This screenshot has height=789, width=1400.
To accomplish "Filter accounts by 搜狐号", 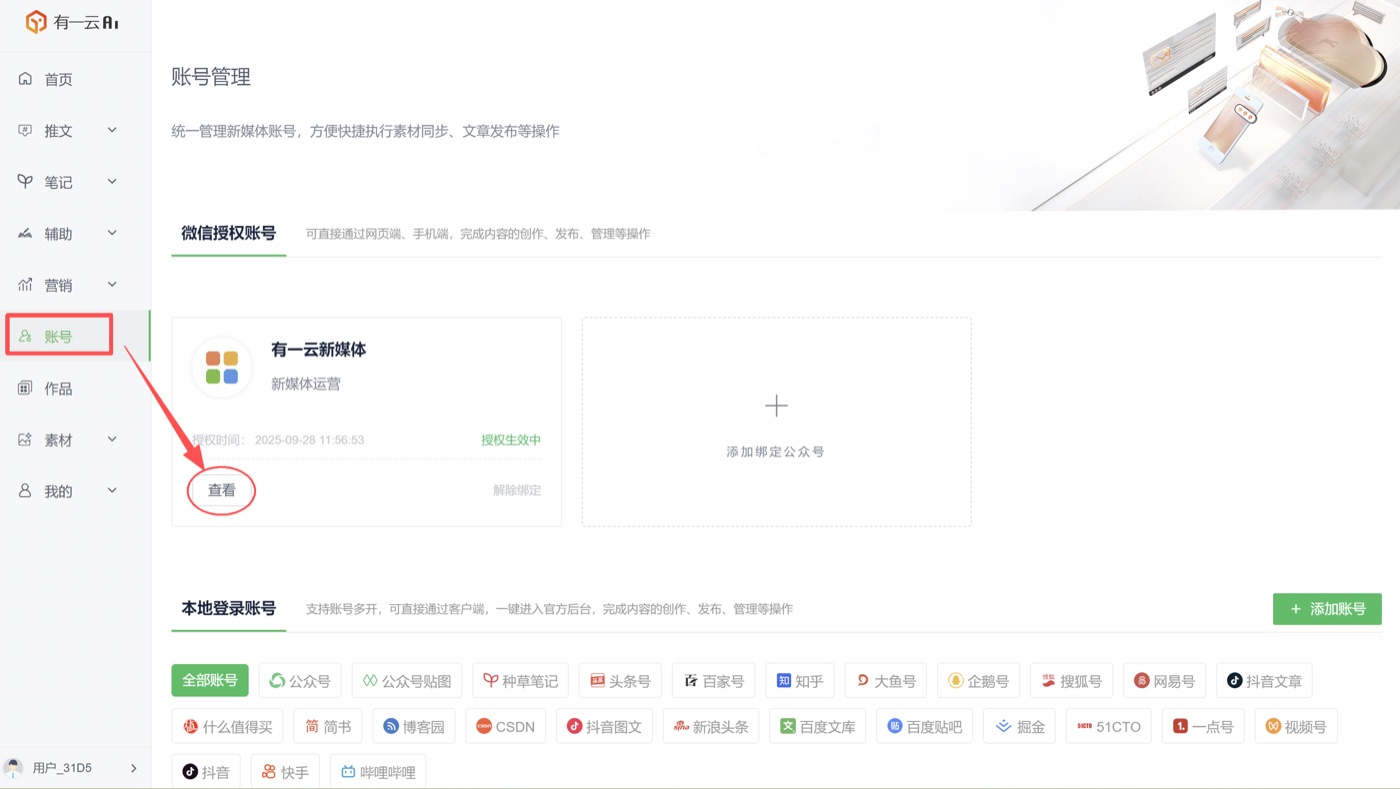I will [1072, 681].
